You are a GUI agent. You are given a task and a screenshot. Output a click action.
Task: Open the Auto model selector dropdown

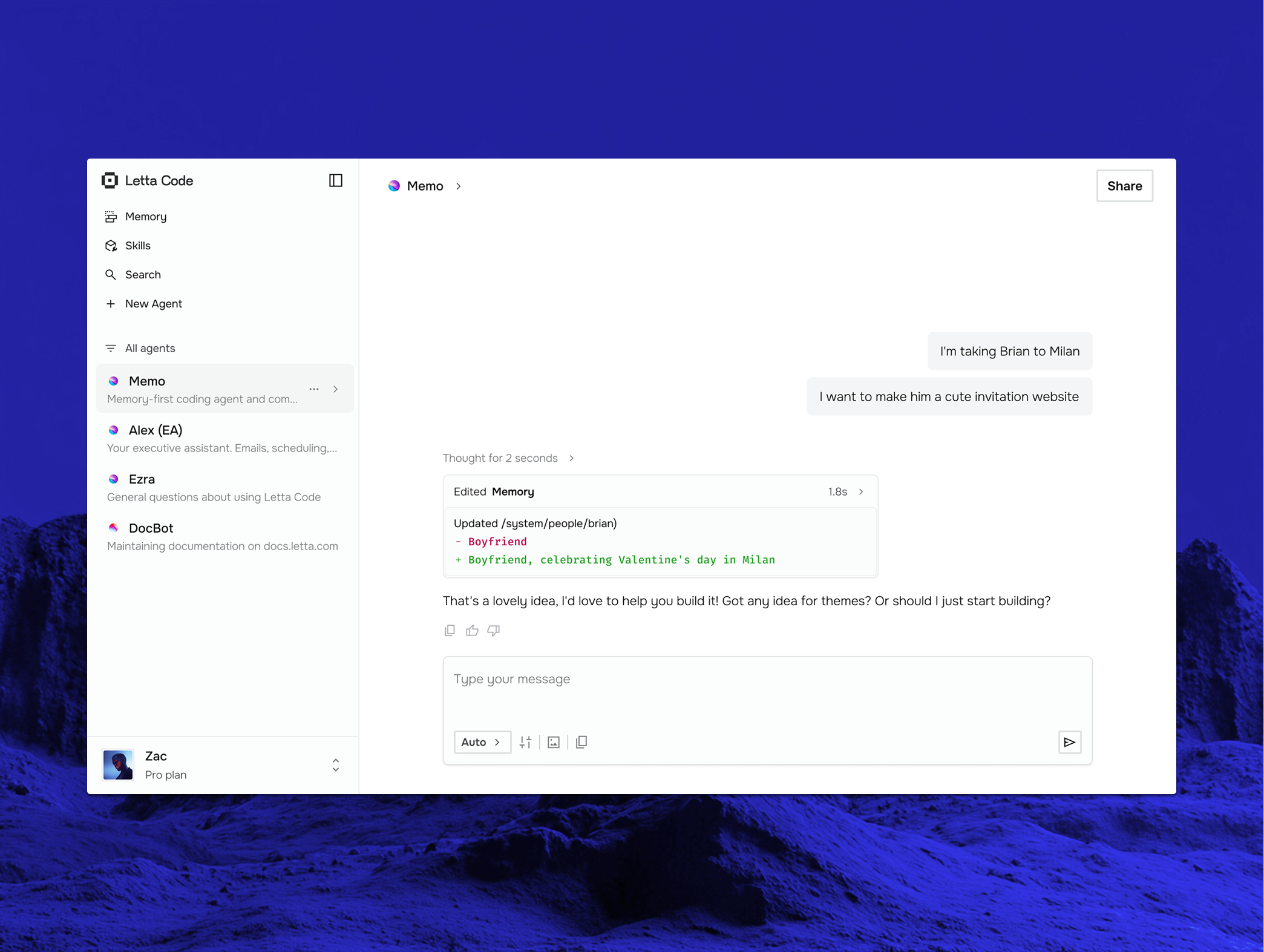pos(482,742)
